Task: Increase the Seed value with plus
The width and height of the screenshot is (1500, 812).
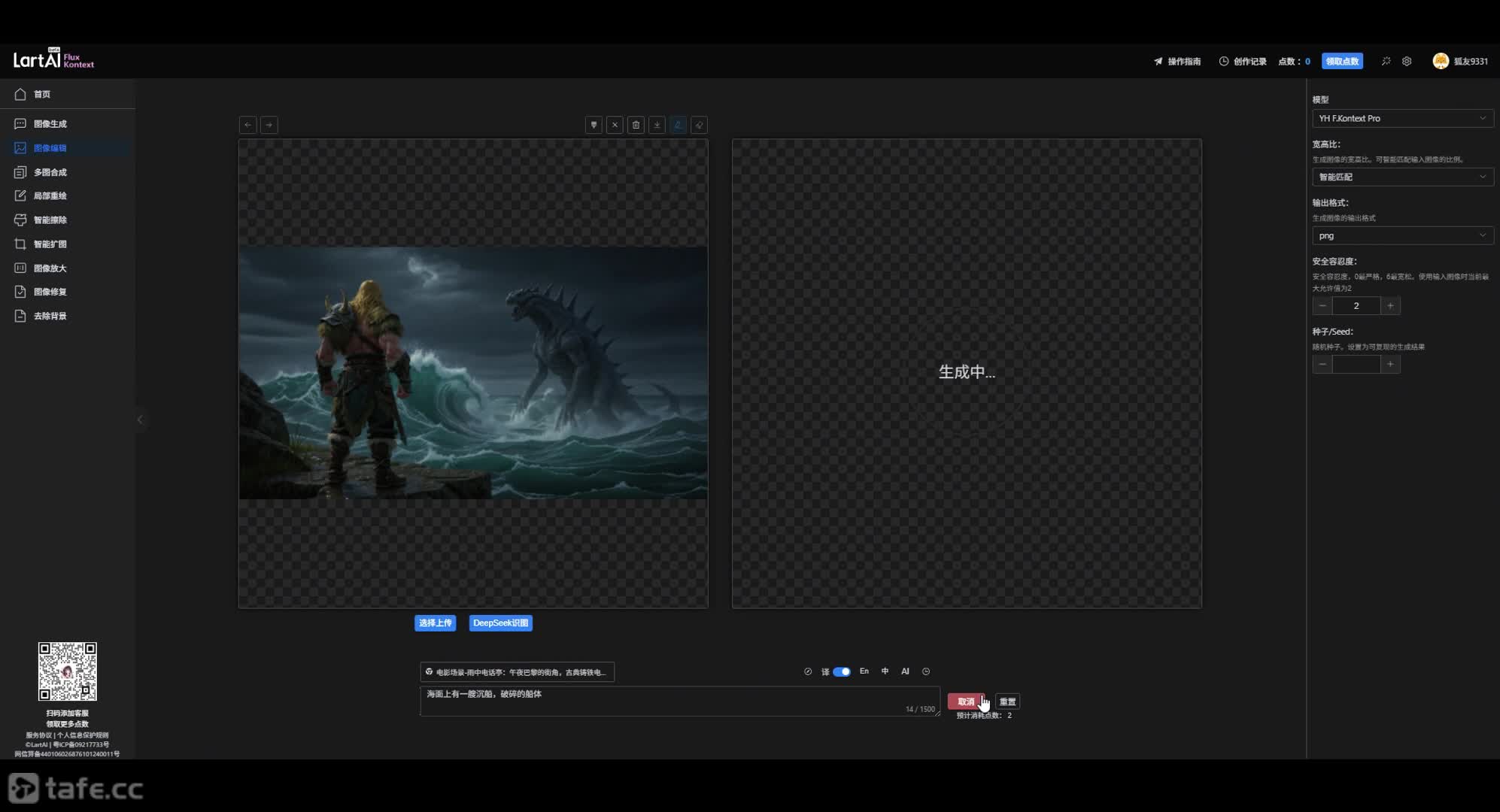Action: (1390, 364)
